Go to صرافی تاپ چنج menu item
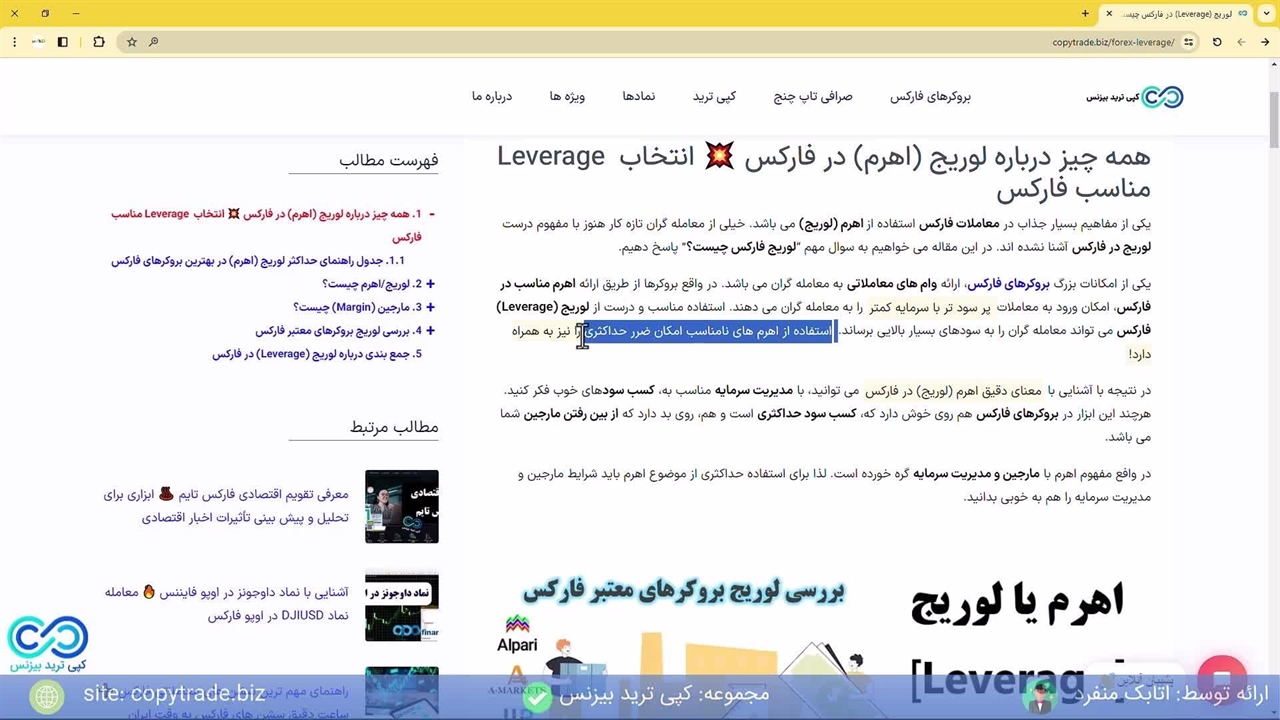 pos(812,97)
